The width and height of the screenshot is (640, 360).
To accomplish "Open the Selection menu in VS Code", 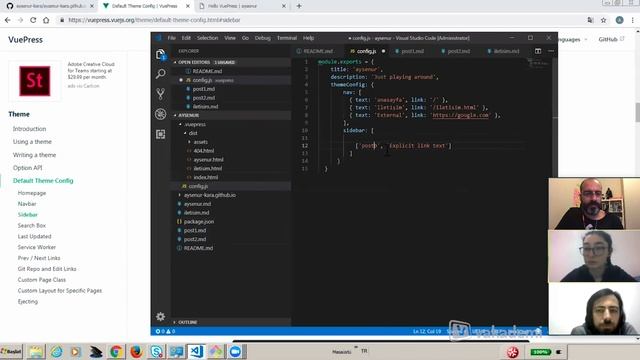I will tap(207, 38).
